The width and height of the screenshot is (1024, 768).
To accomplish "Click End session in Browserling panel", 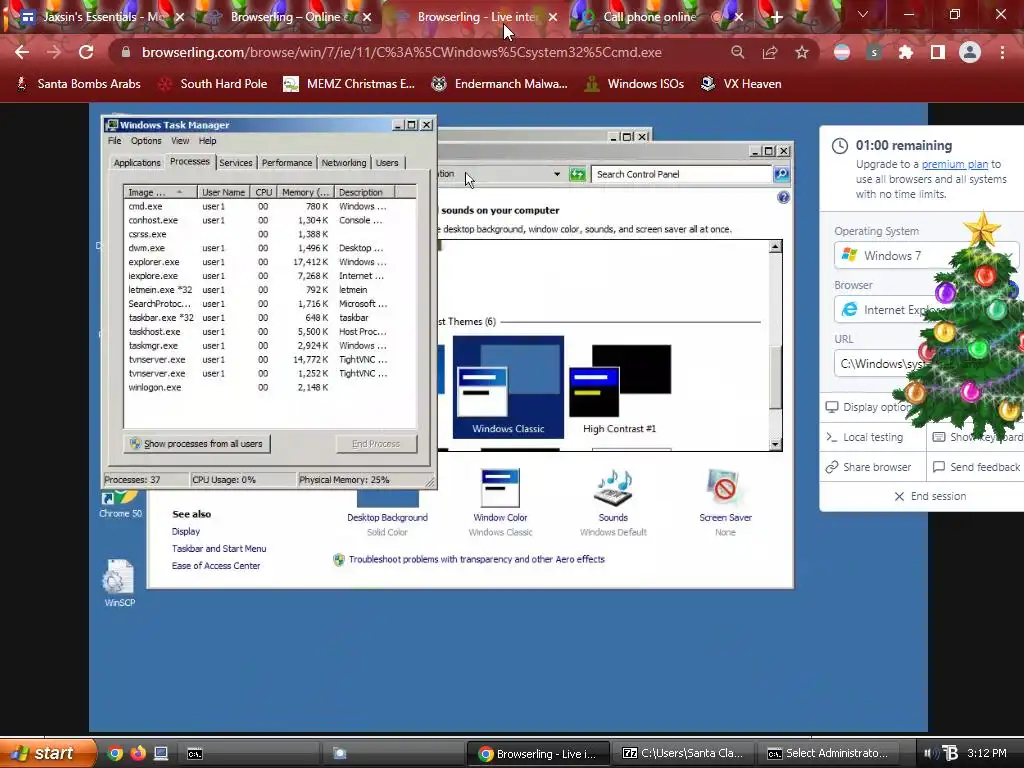I will [930, 496].
